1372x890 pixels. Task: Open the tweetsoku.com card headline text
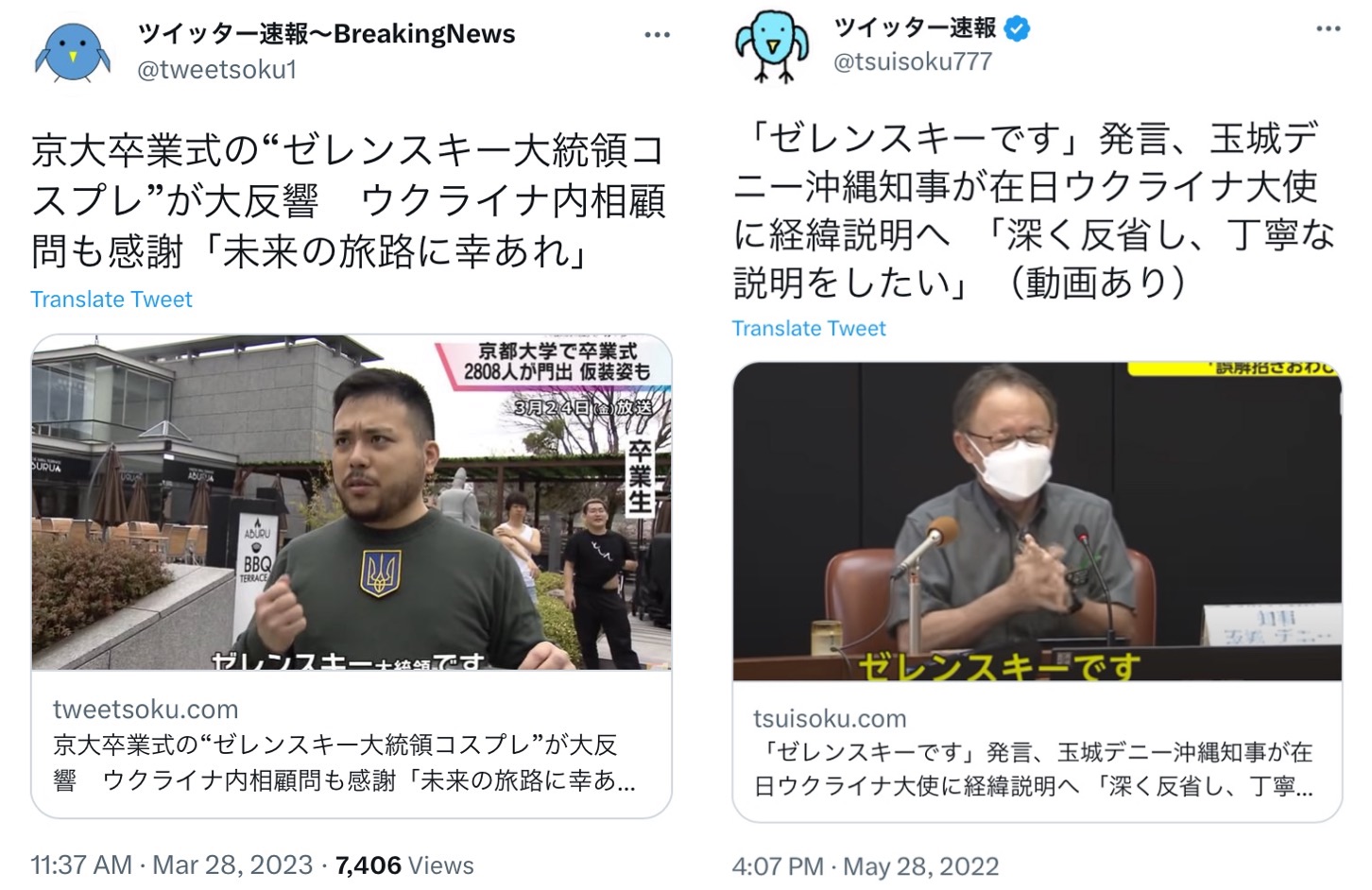pyautogui.click(x=345, y=763)
